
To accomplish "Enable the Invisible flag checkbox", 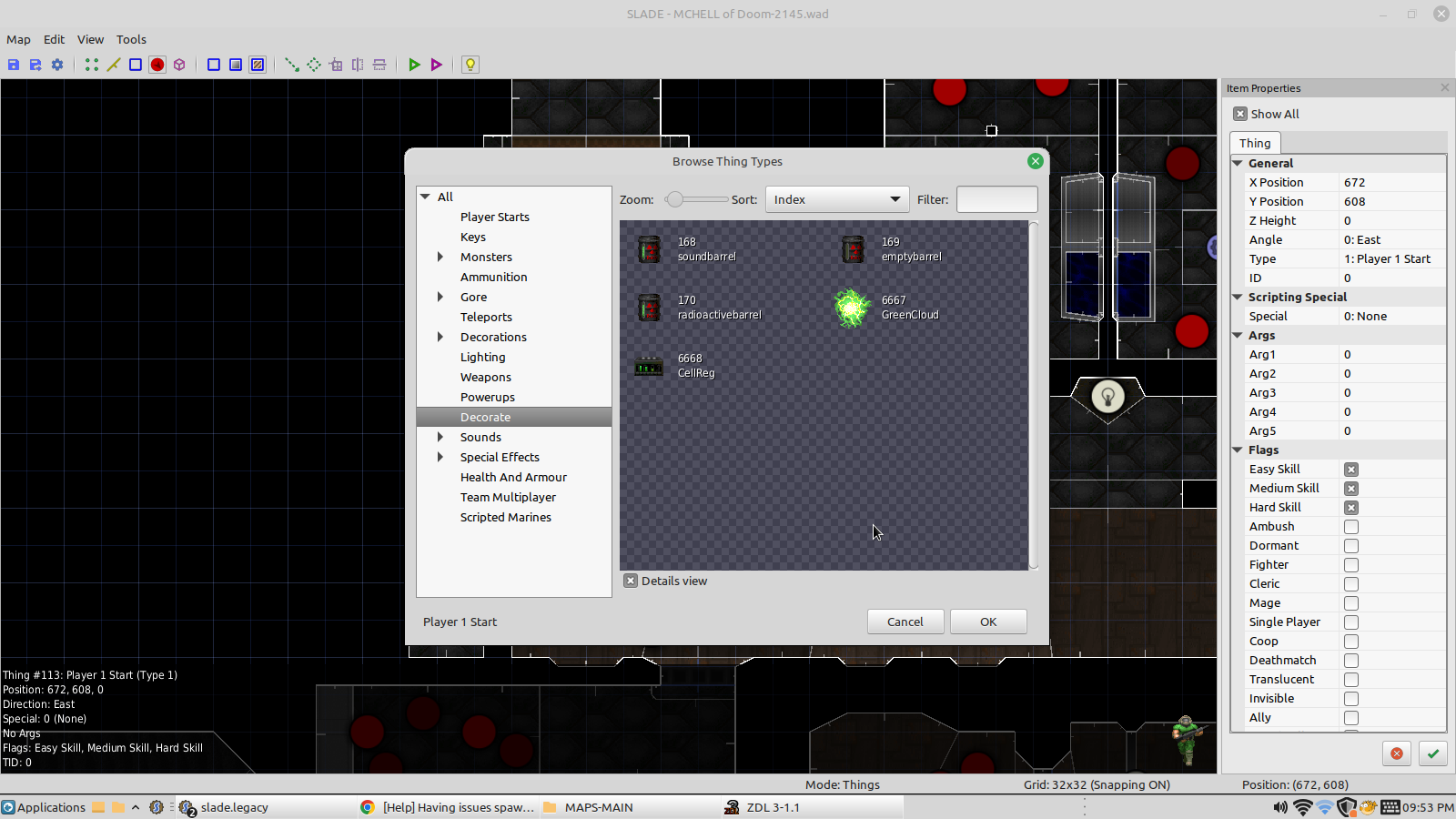I will [x=1351, y=699].
